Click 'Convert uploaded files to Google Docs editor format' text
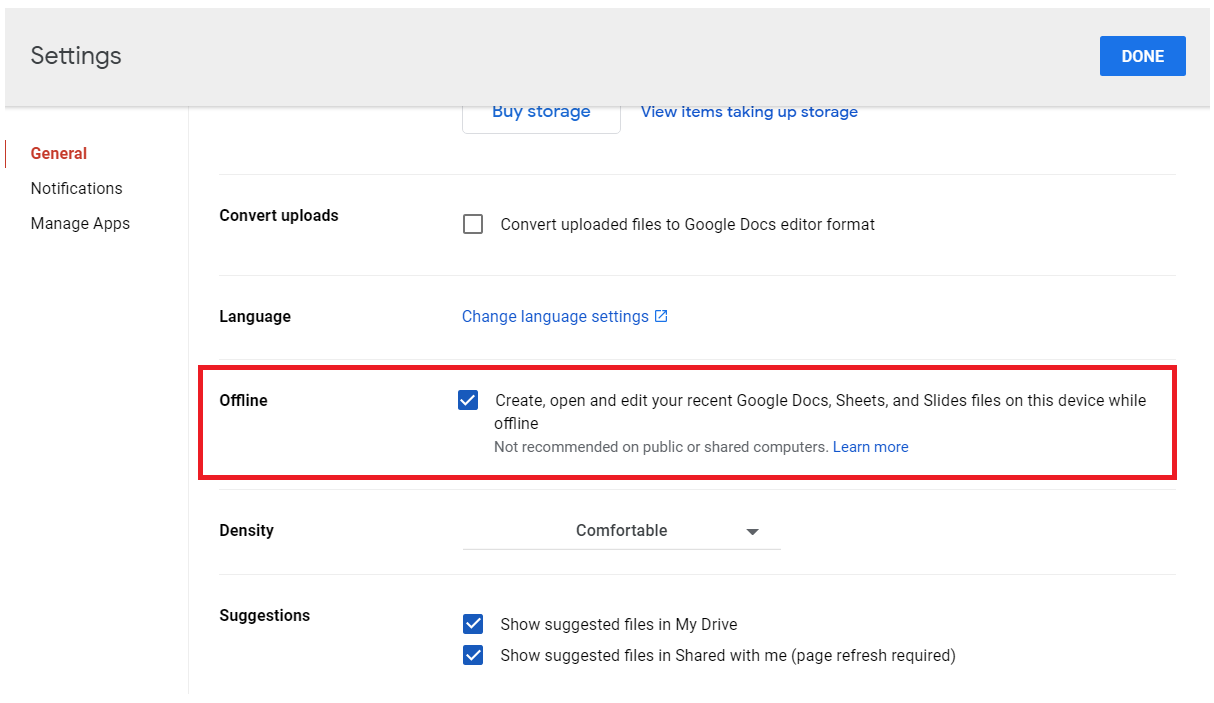This screenshot has width=1214, height=703. [x=687, y=224]
